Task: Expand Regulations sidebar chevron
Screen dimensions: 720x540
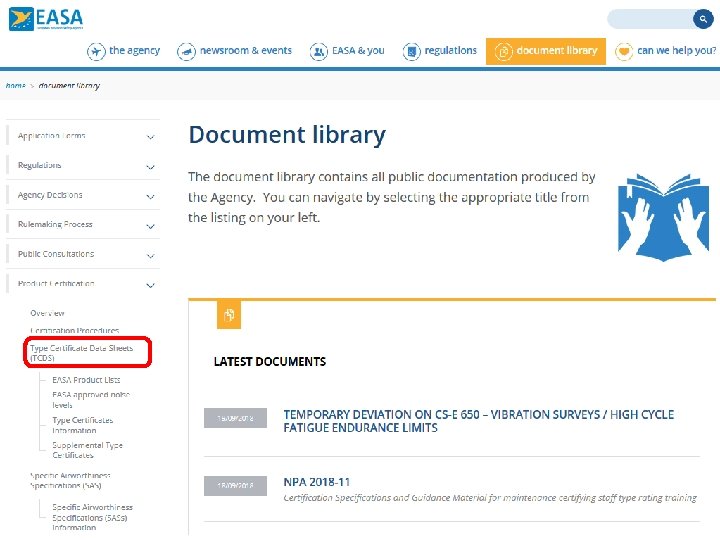Action: pyautogui.click(x=150, y=167)
